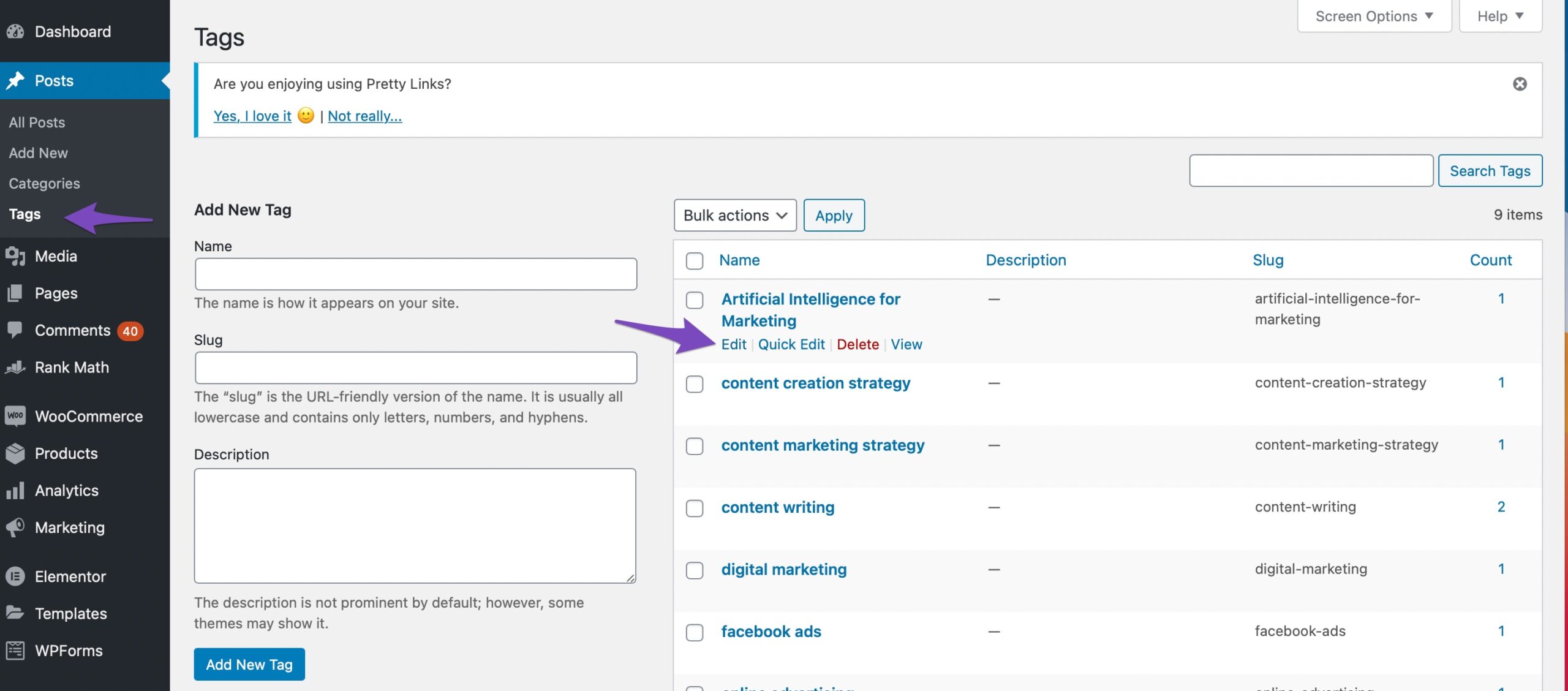Open the Media library icon
The image size is (1568, 691).
tap(15, 256)
